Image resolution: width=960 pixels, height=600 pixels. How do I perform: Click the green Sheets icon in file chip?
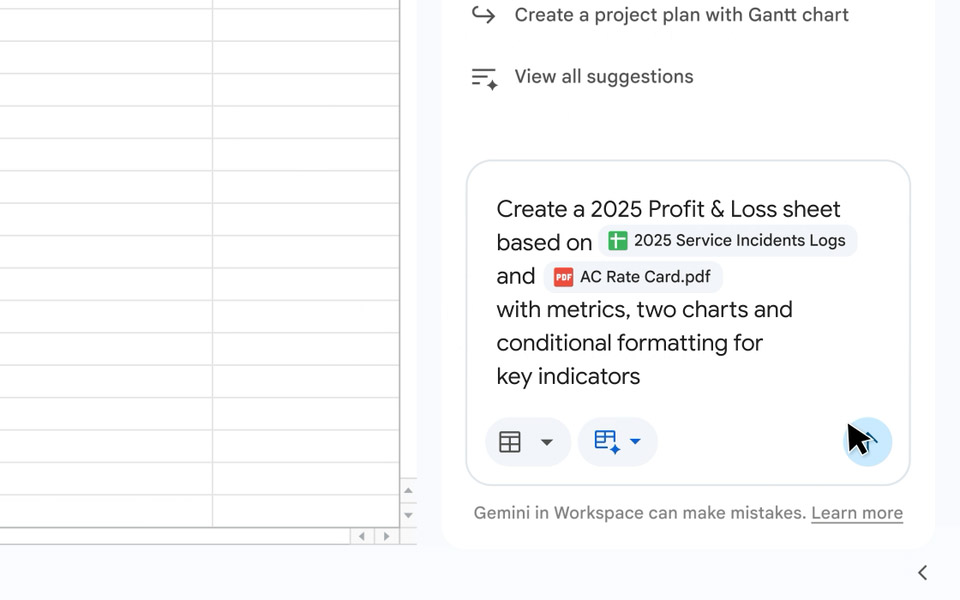pyautogui.click(x=618, y=241)
